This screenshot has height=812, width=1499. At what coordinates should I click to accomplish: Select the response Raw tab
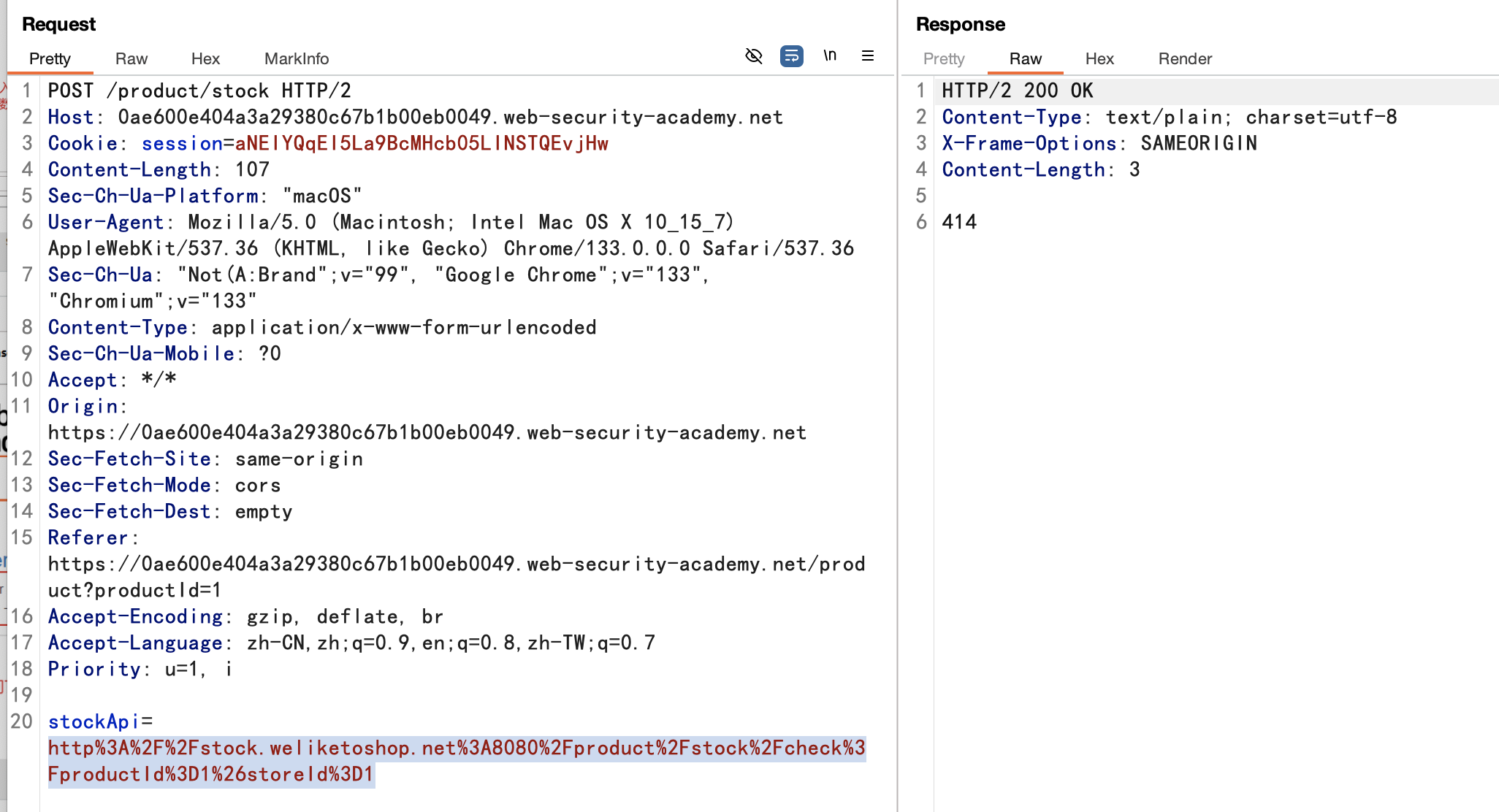[1025, 59]
